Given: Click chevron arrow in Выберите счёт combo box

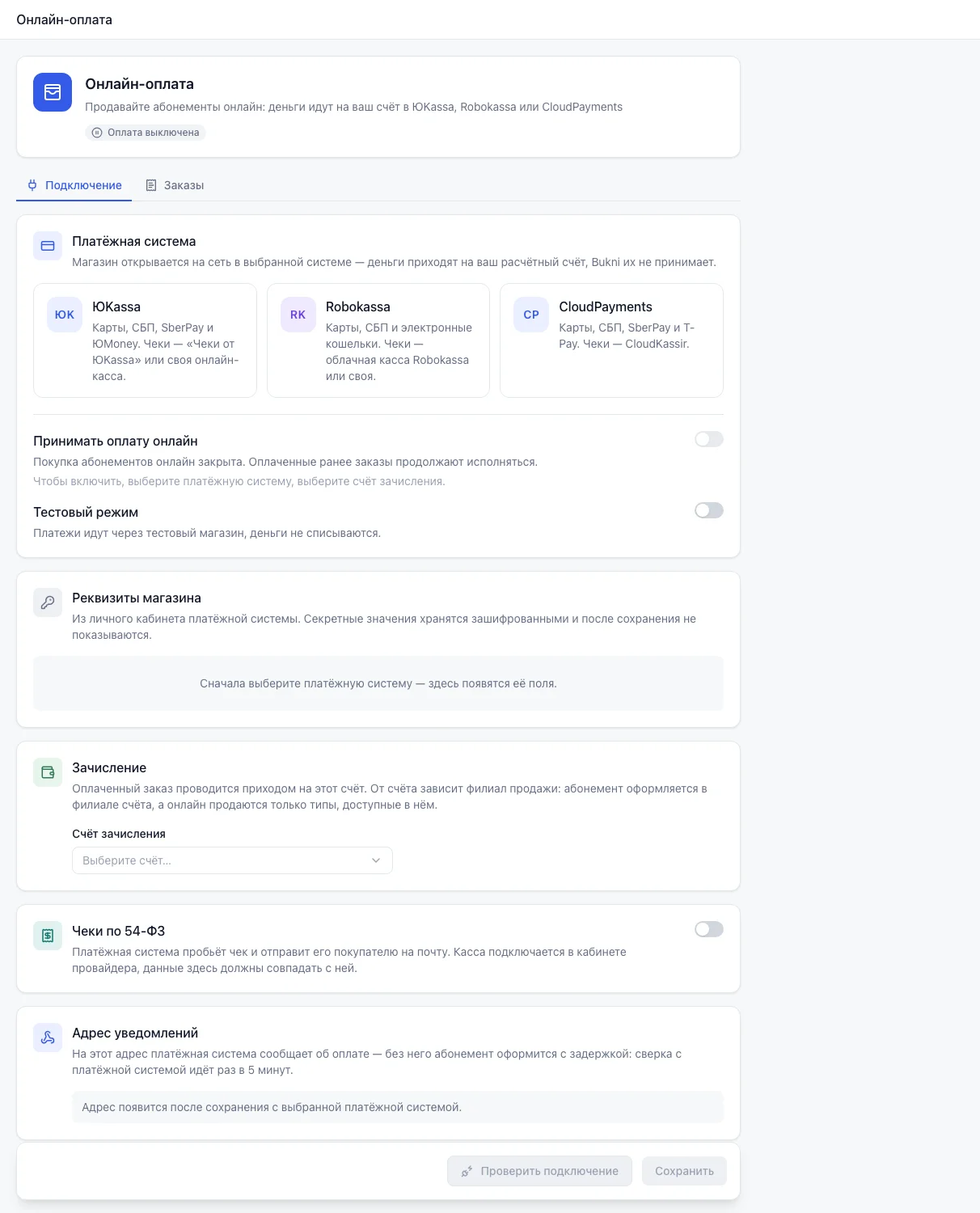Looking at the screenshot, I should coord(376,860).
